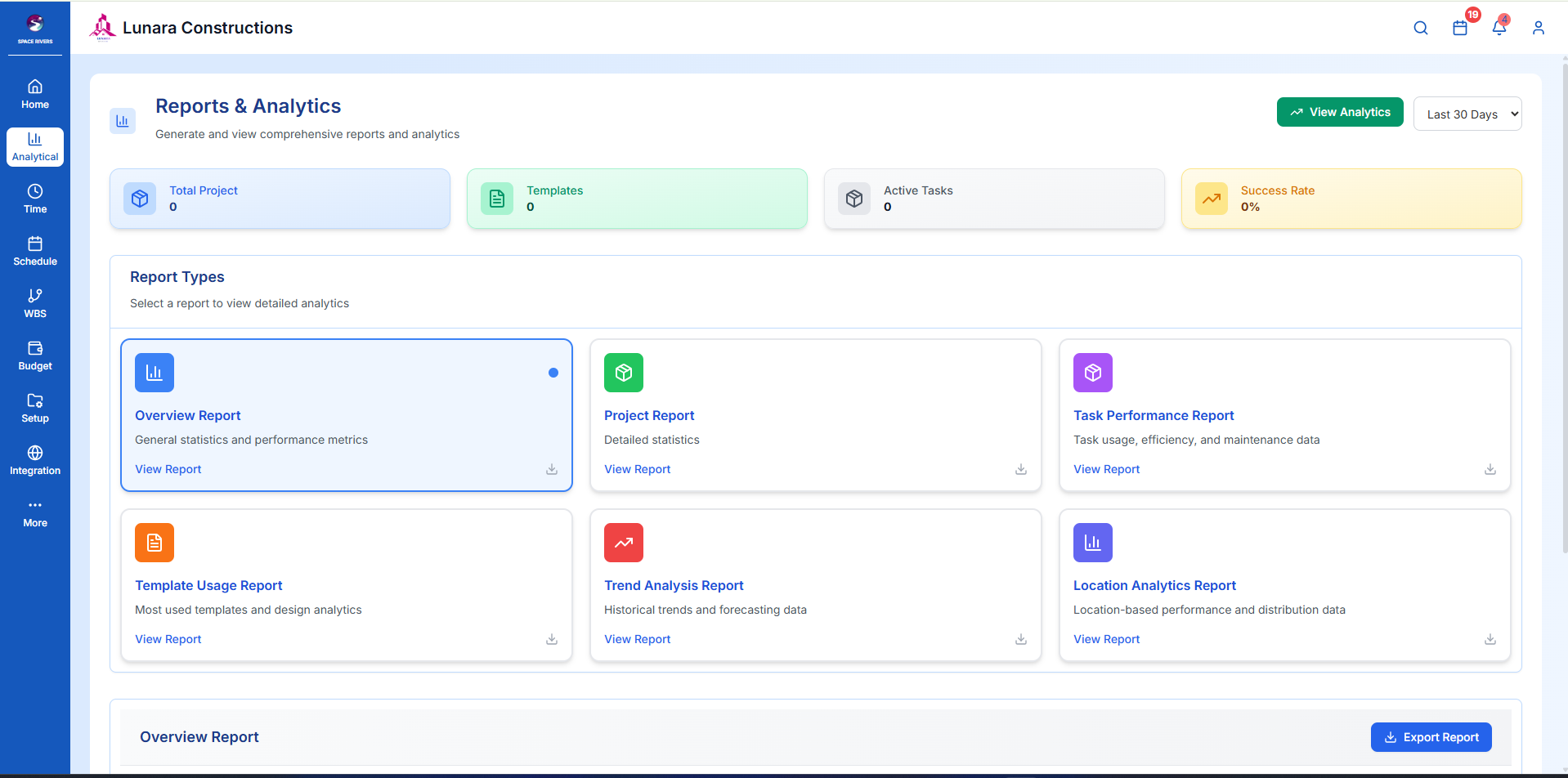Open the Budget section in sidebar
Image resolution: width=1568 pixels, height=778 pixels.
35,356
